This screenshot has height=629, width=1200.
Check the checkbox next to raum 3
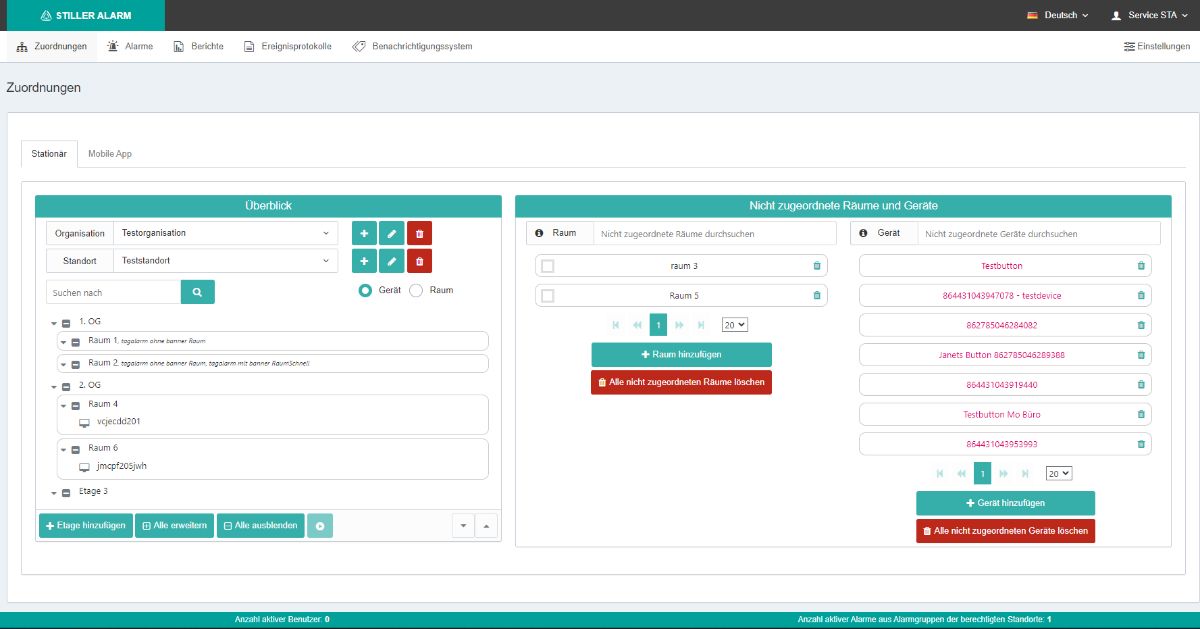pyautogui.click(x=547, y=266)
